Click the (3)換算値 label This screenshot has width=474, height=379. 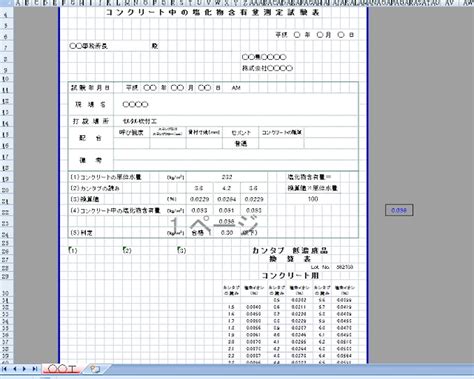point(85,199)
